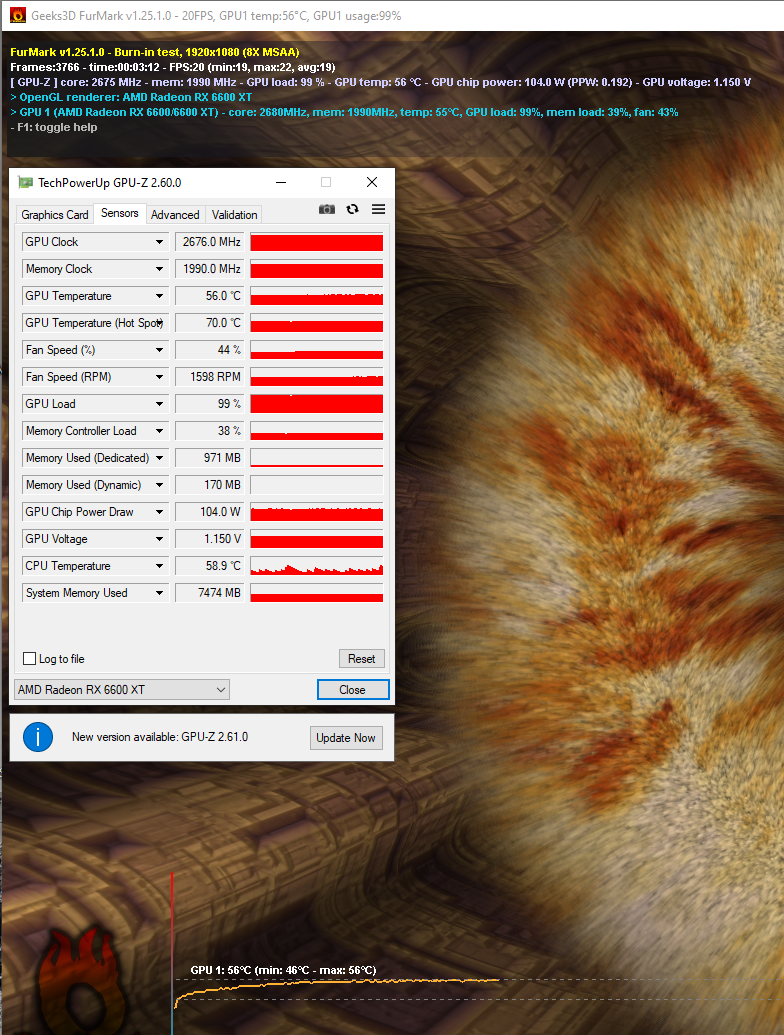The image size is (784, 1035).
Task: Click the 1598 RPM fan speed value
Action: pos(210,378)
